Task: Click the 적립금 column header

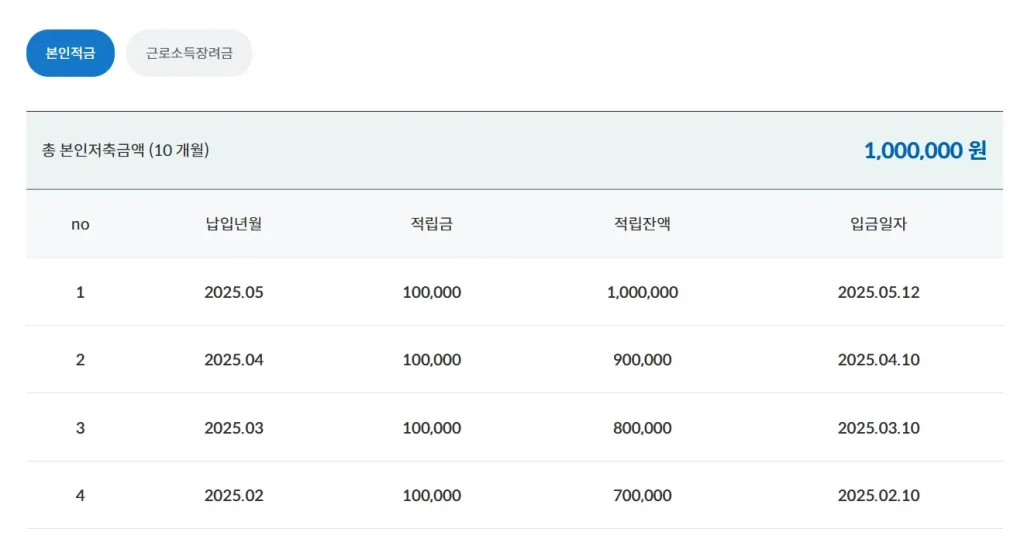Action: 431,224
